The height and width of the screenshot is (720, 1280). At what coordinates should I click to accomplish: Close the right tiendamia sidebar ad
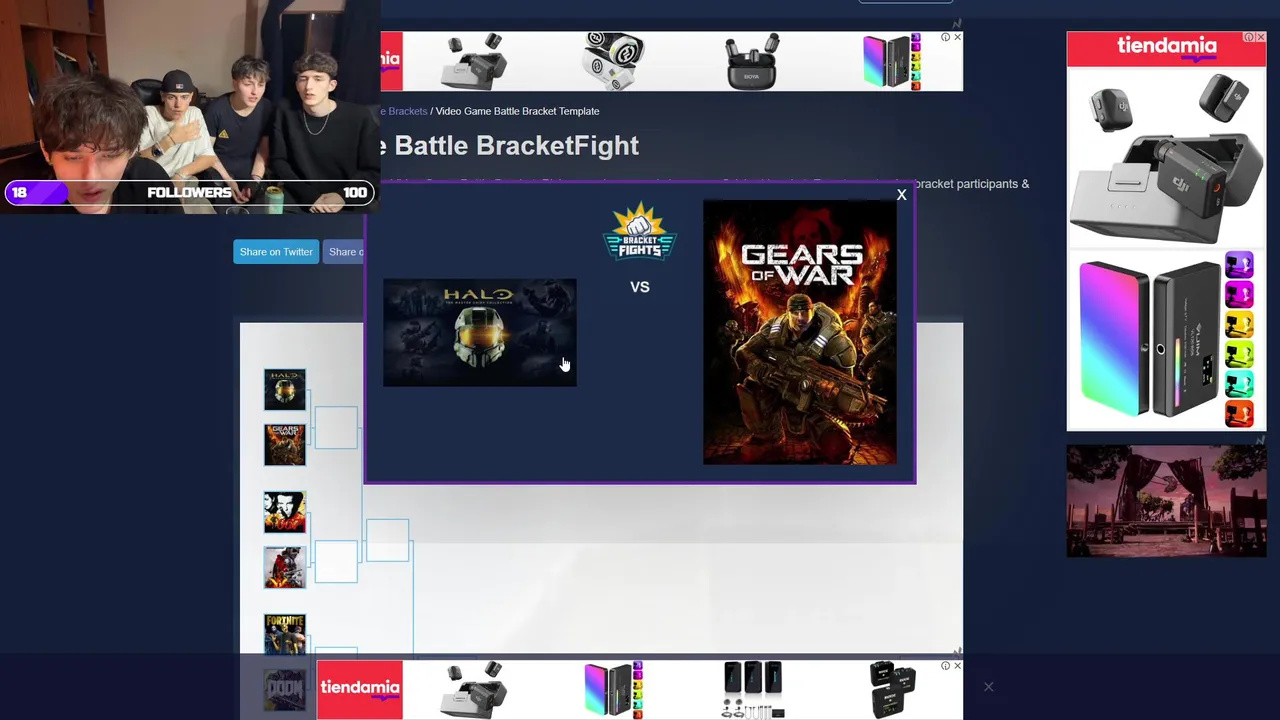tap(1260, 37)
